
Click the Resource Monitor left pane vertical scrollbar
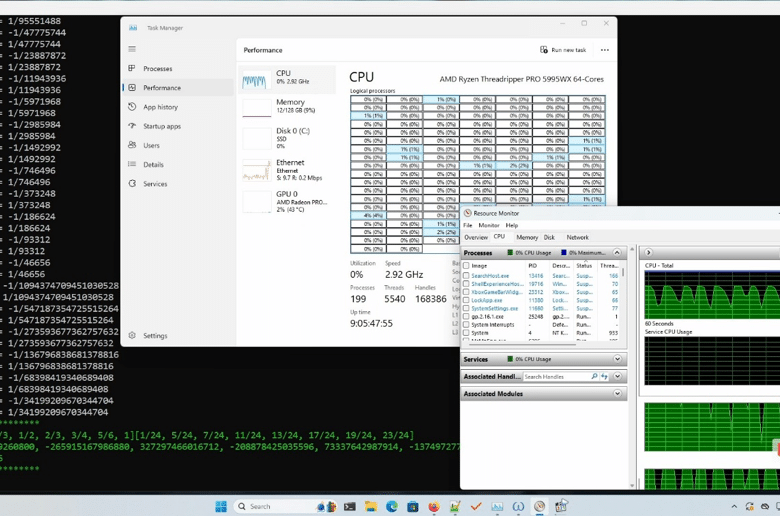[x=632, y=366]
